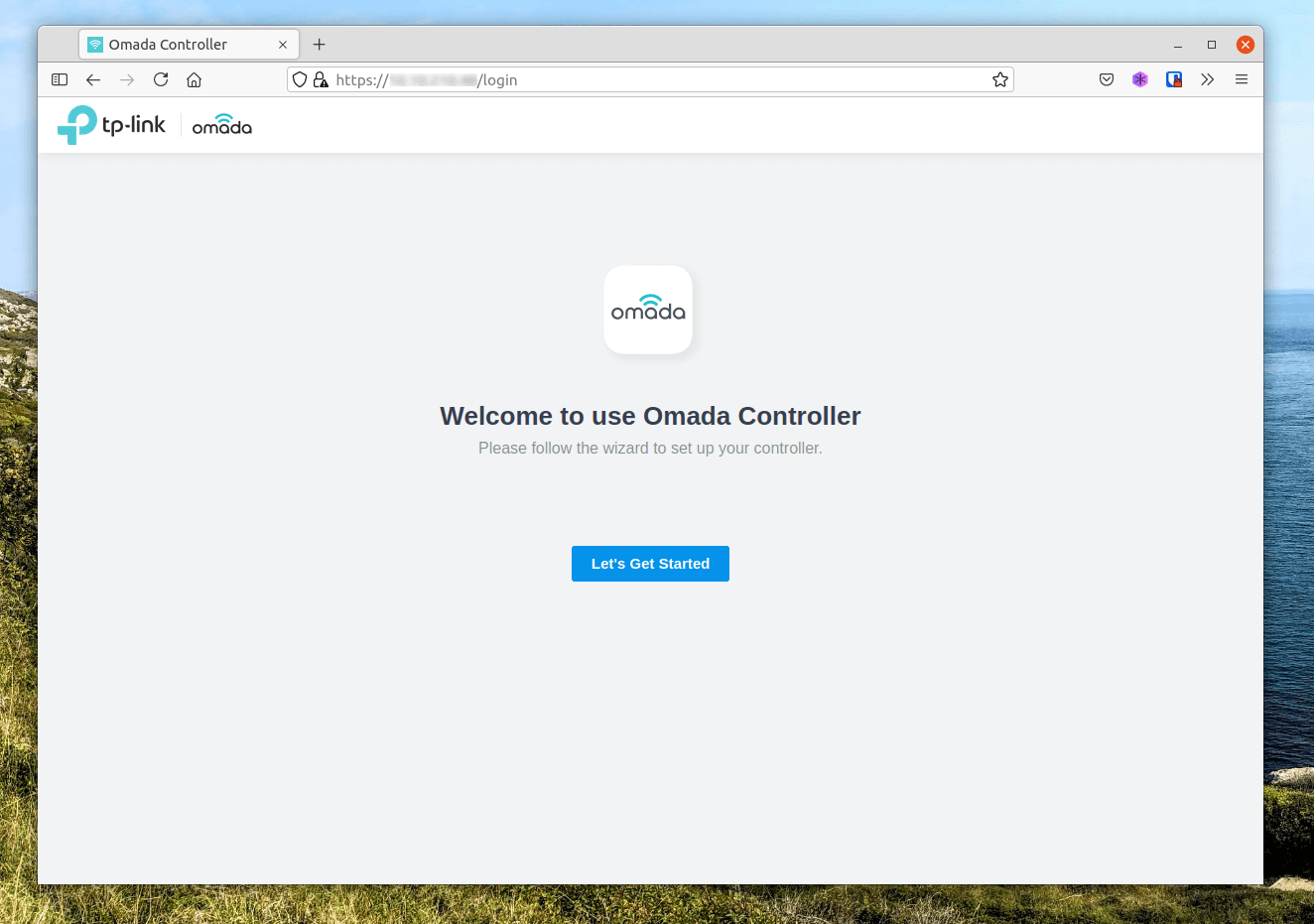Open the Firefox application menu
The image size is (1314, 924).
tap(1242, 79)
